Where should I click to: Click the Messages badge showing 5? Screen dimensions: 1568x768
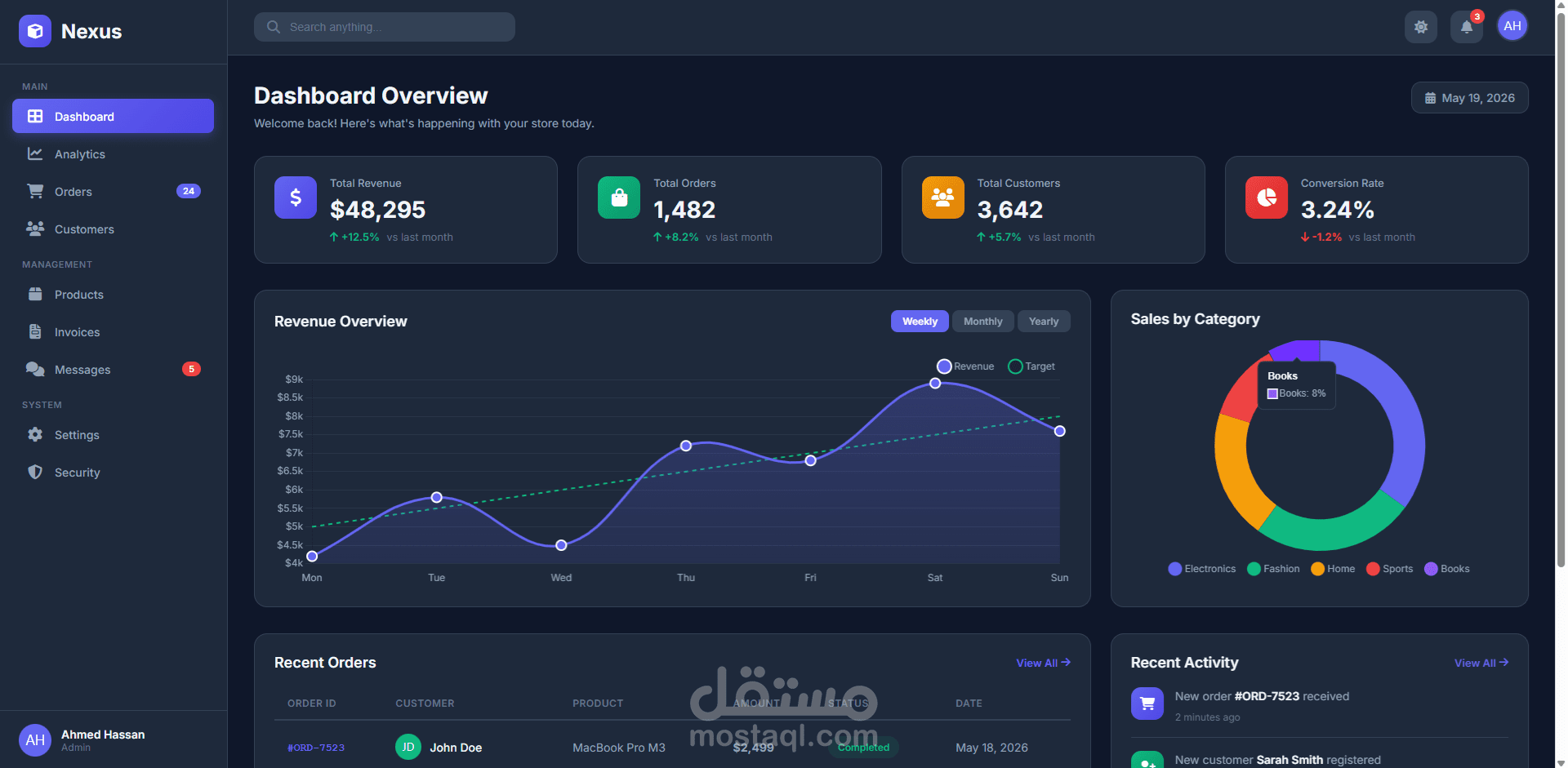191,369
